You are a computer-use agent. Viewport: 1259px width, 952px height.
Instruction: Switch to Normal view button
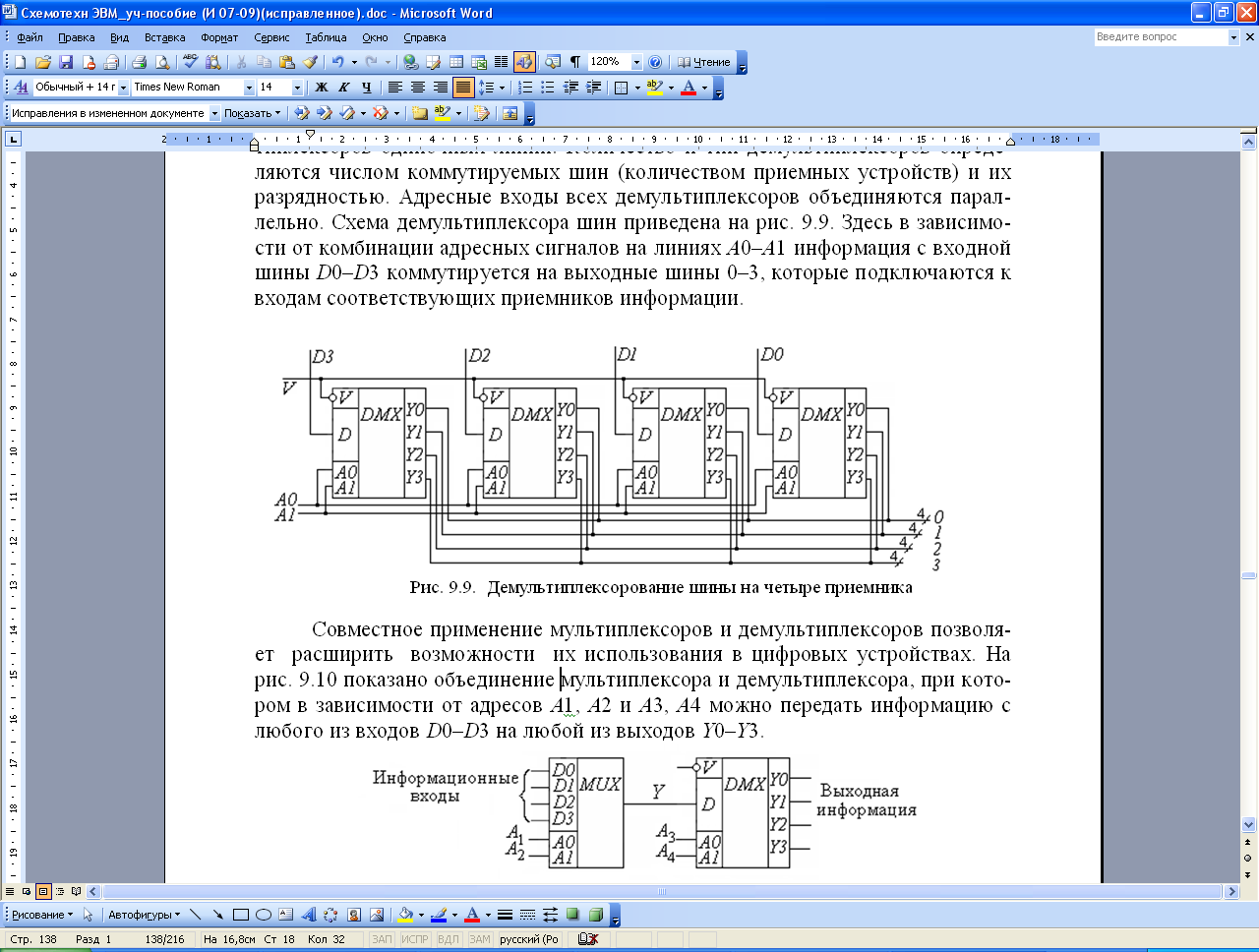click(x=10, y=892)
